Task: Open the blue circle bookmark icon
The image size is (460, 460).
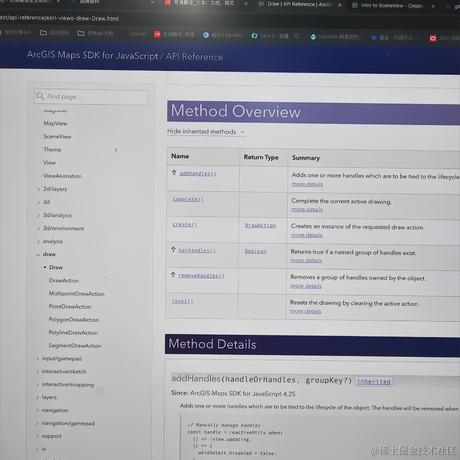Action: pos(206,35)
